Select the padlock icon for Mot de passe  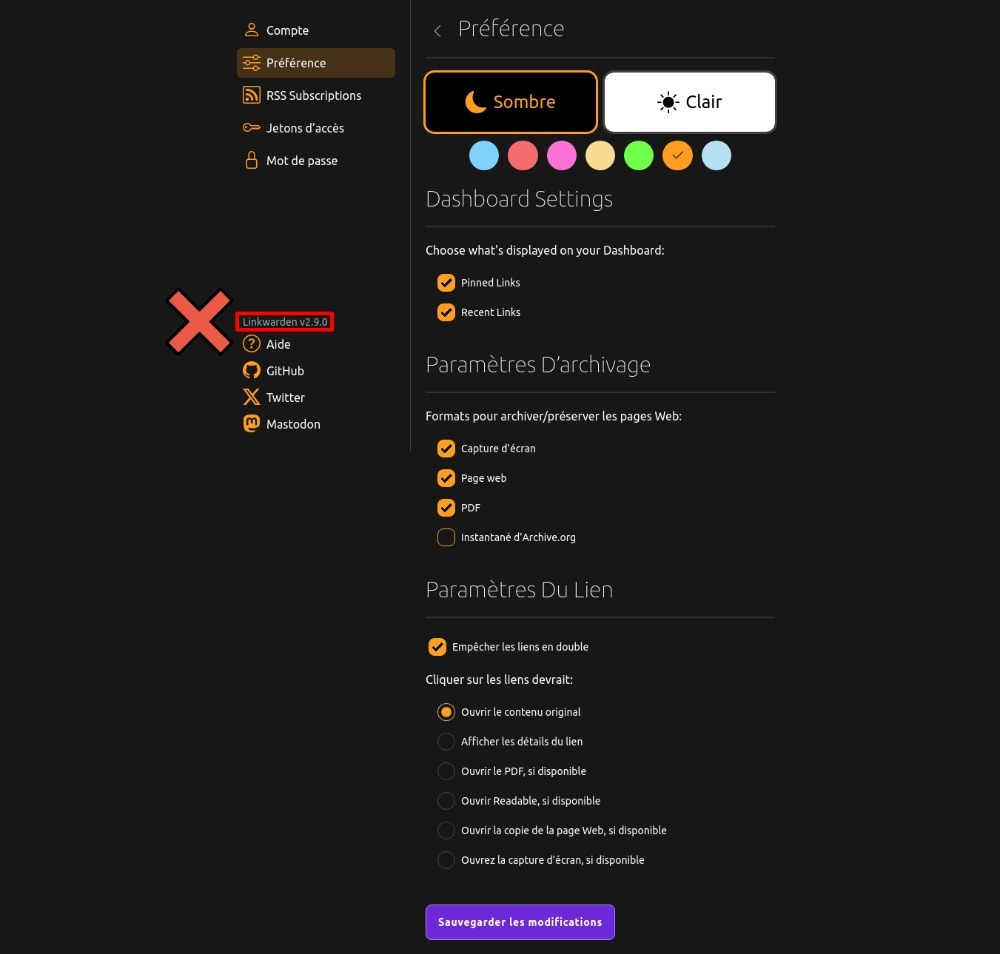tap(251, 160)
